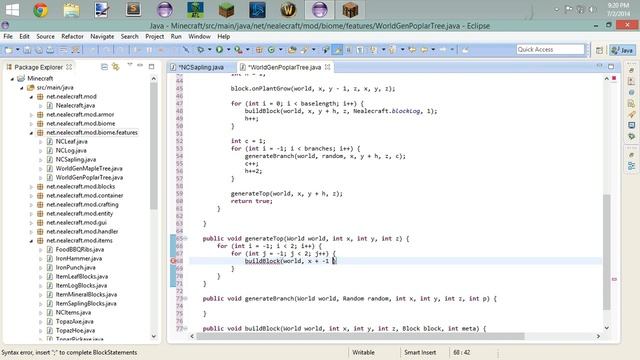The width and height of the screenshot is (640, 360).
Task: Select FoodBBQRibs.java in Package Explorer
Action: (x=80, y=250)
